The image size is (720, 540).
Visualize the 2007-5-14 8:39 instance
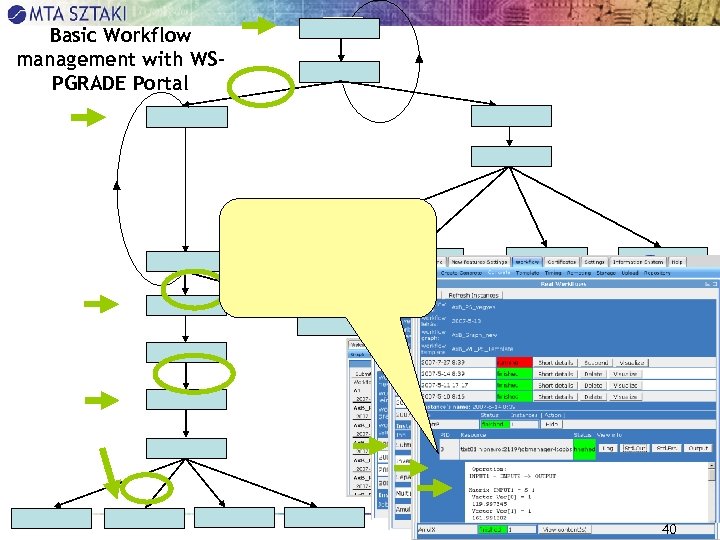[625, 374]
